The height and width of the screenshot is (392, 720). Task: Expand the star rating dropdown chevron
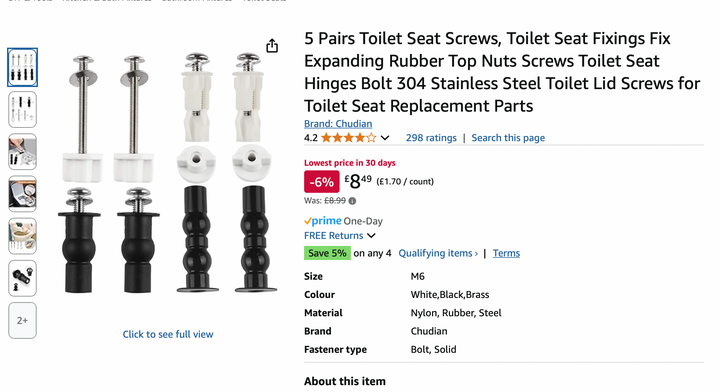[x=385, y=138]
